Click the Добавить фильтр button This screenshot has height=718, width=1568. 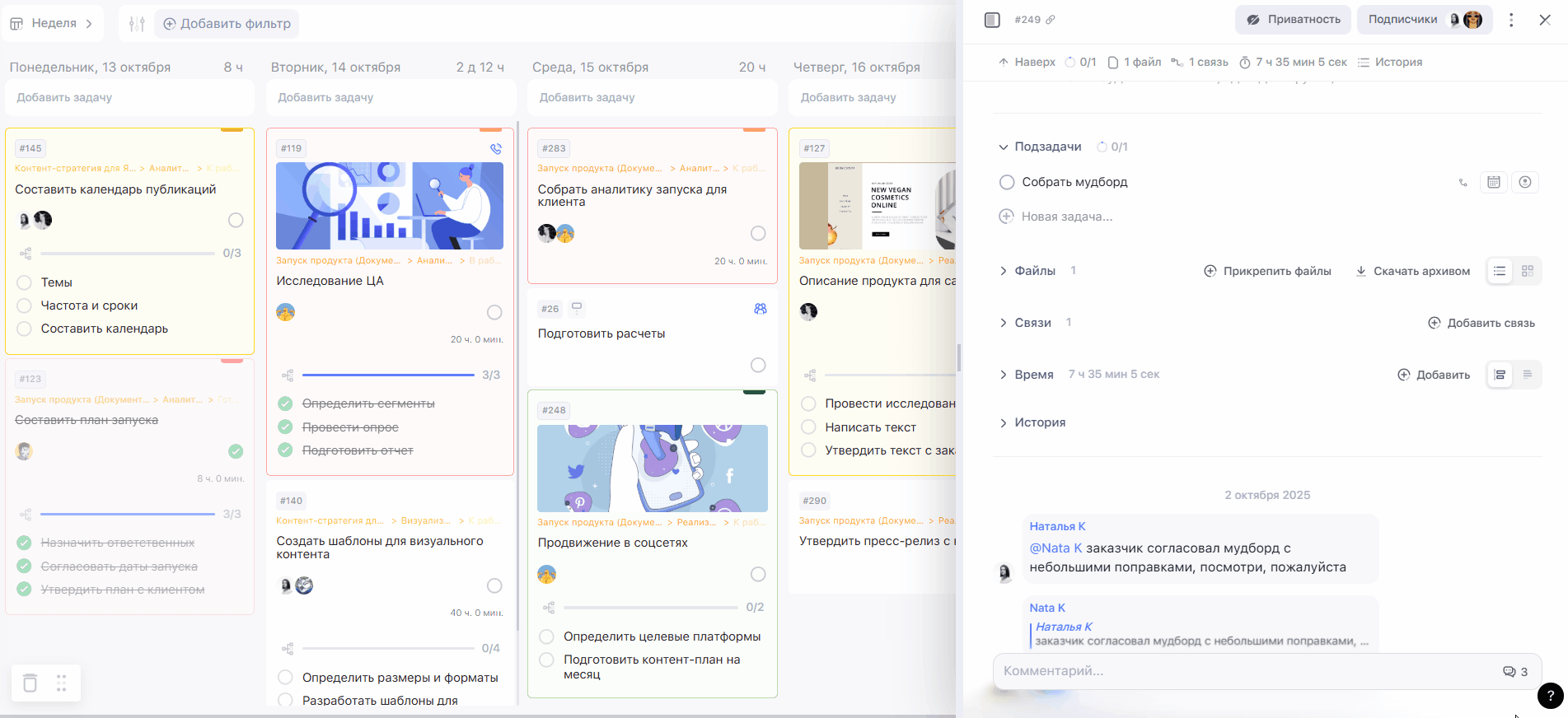point(227,24)
